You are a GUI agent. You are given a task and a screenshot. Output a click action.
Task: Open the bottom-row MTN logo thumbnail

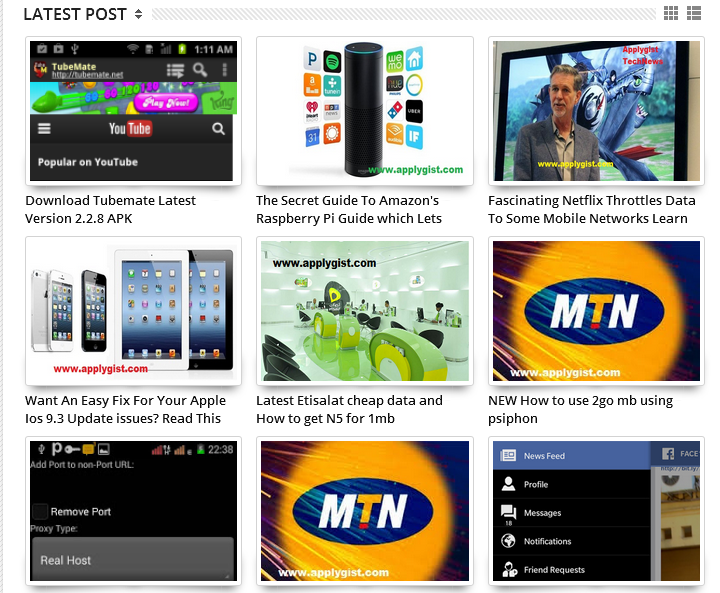[365, 511]
